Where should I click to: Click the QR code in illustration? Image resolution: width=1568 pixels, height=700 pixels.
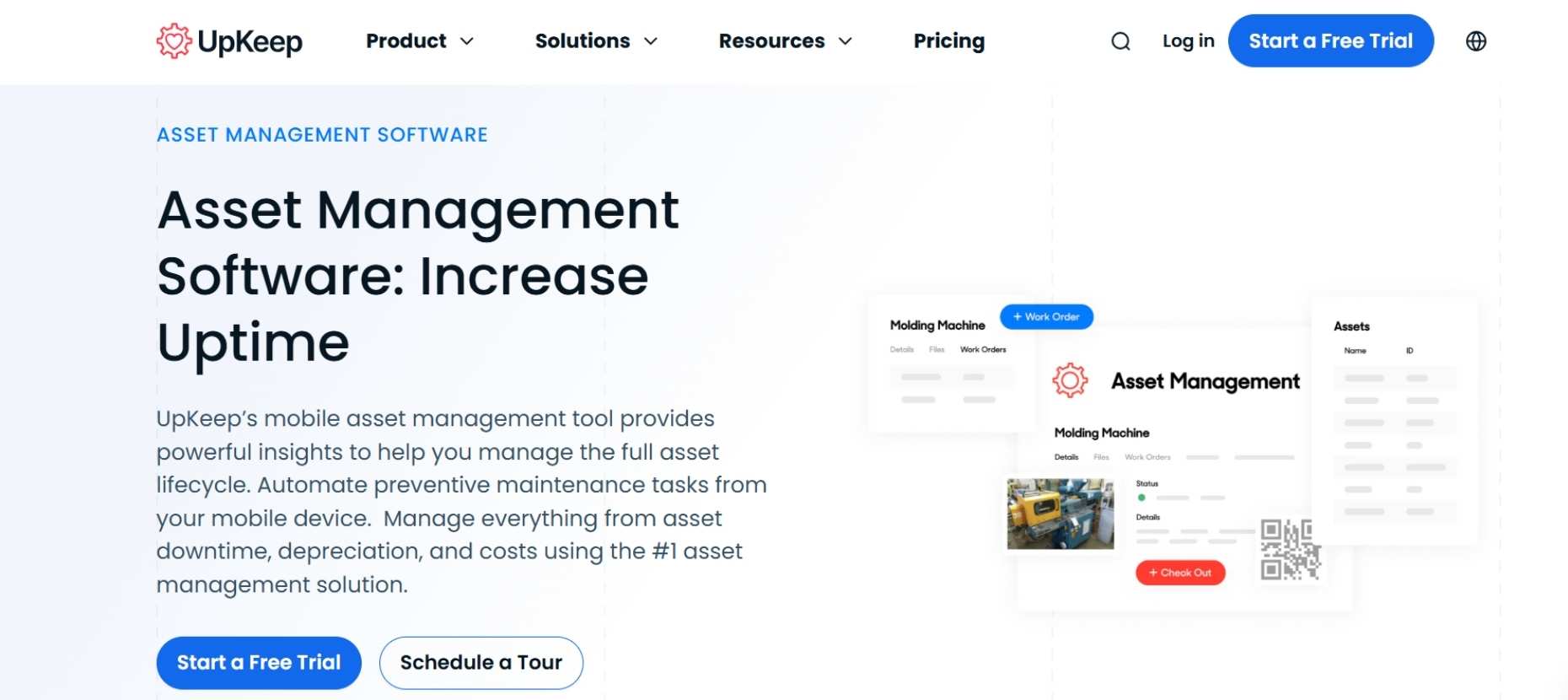pos(1290,550)
